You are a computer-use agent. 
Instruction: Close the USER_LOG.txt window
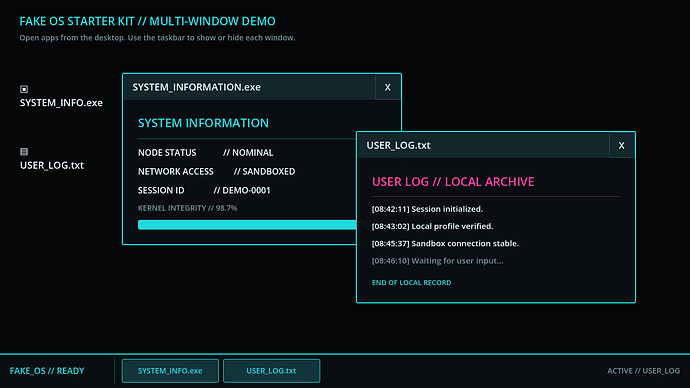click(622, 145)
